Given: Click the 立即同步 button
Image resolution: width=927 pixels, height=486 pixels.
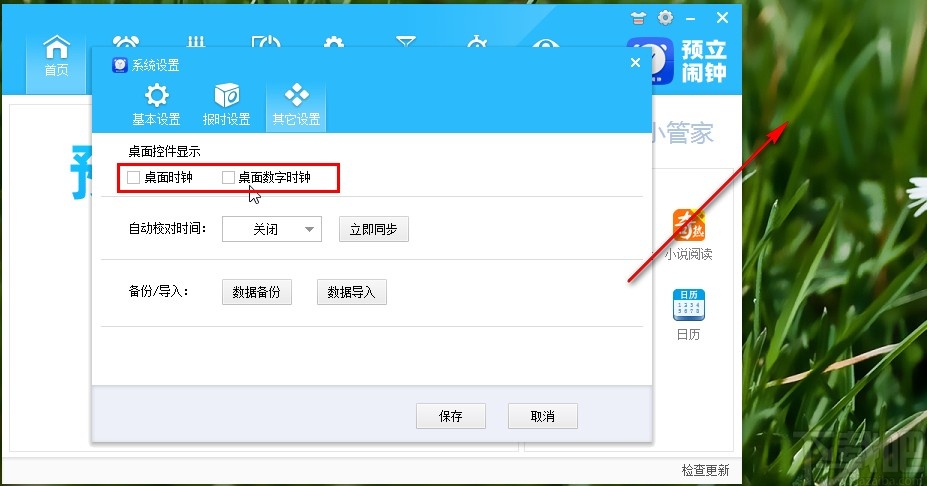Looking at the screenshot, I should 374,229.
